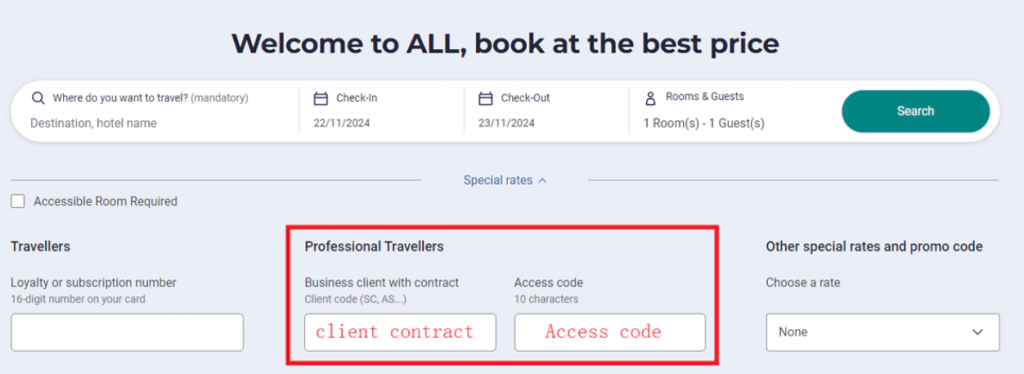Select the 22/11/2024 check-in date
Viewport: 1024px width, 374px height.
coord(342,123)
